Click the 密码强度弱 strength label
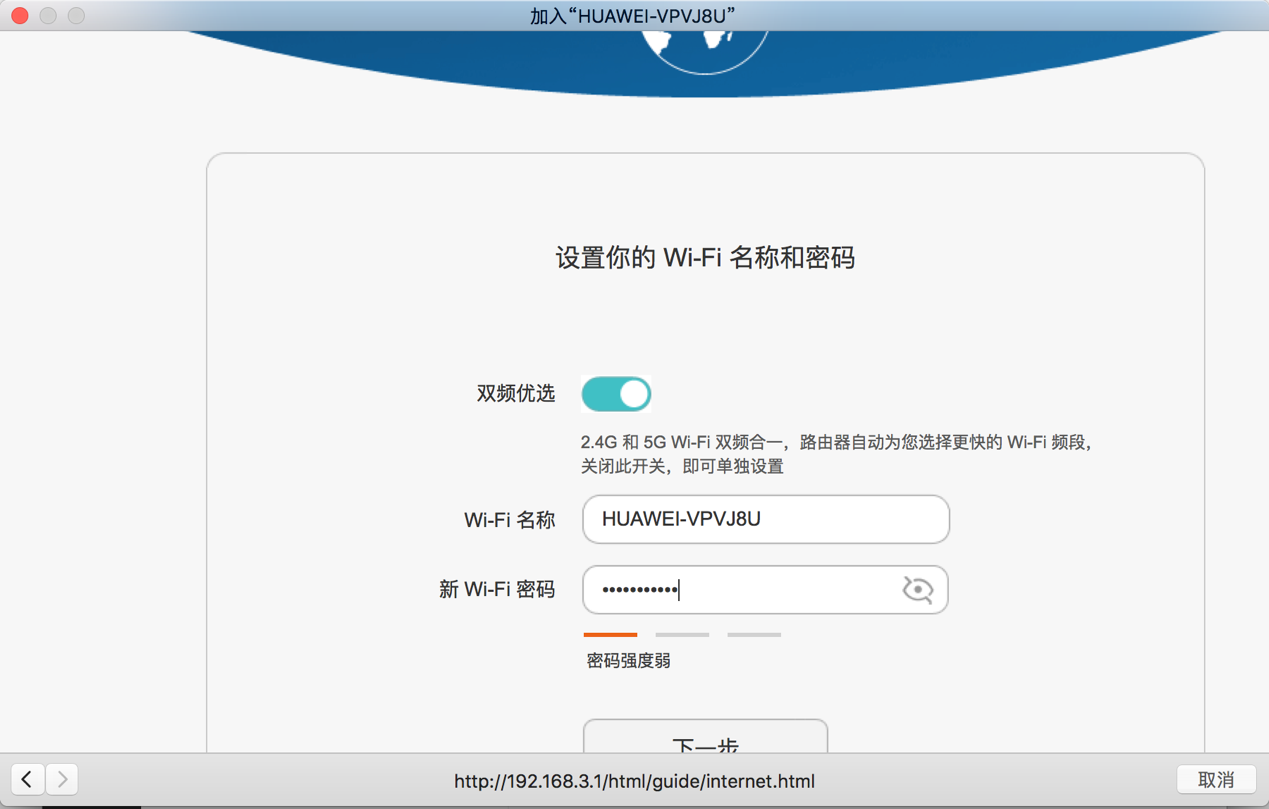 [628, 661]
